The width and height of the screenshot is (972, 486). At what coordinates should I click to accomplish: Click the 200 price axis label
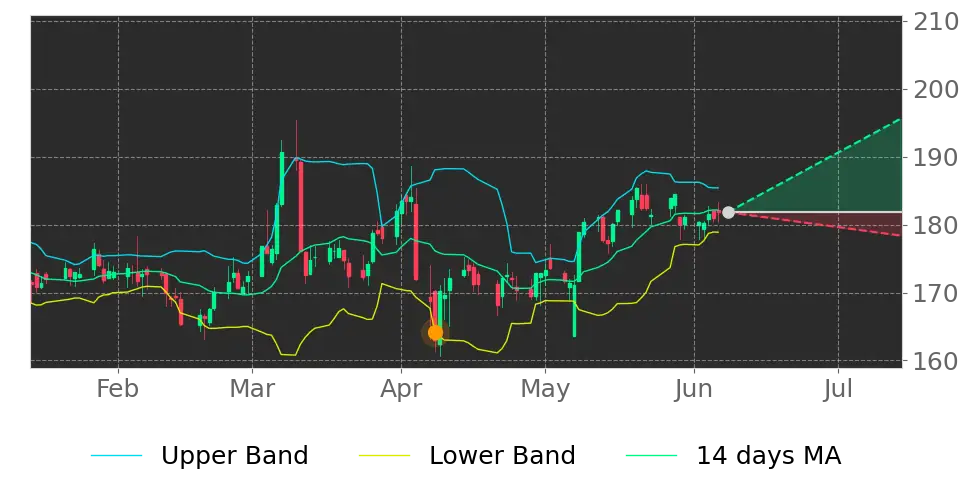(x=934, y=90)
